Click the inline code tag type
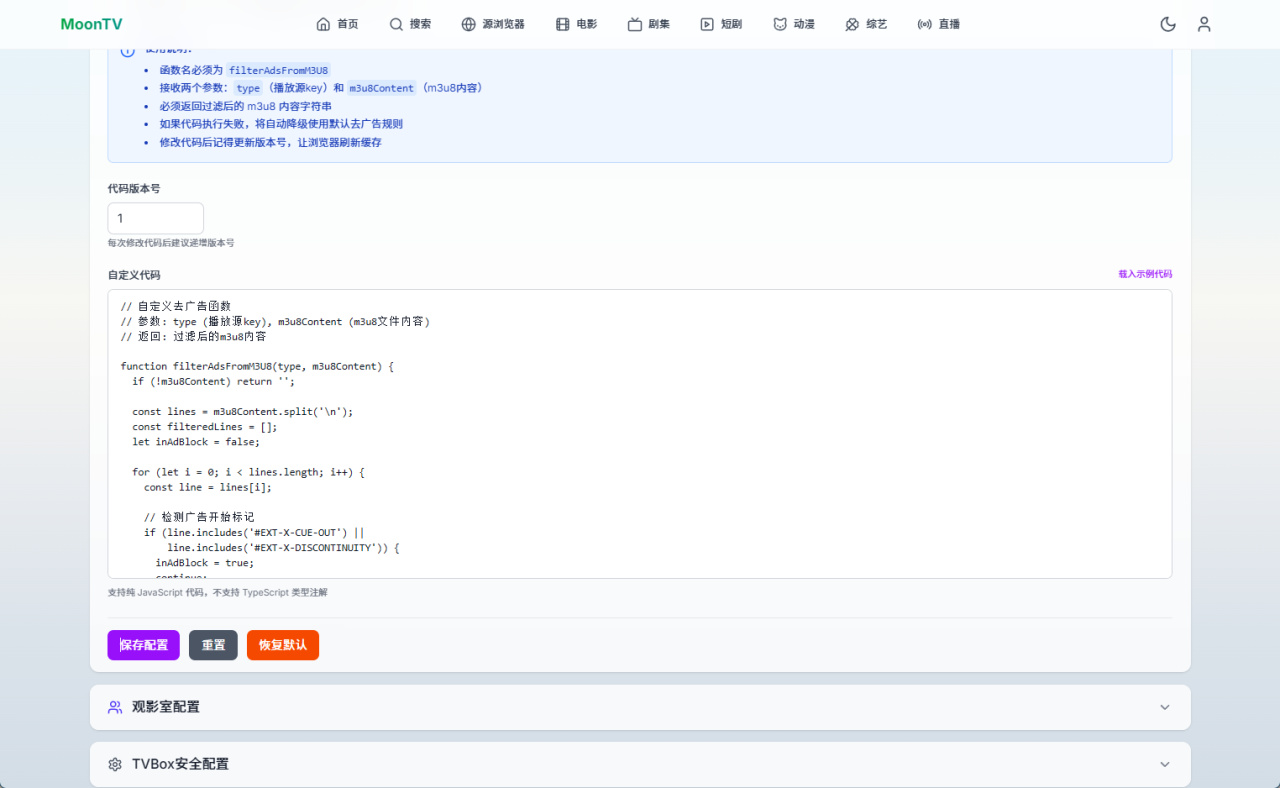 pos(248,88)
